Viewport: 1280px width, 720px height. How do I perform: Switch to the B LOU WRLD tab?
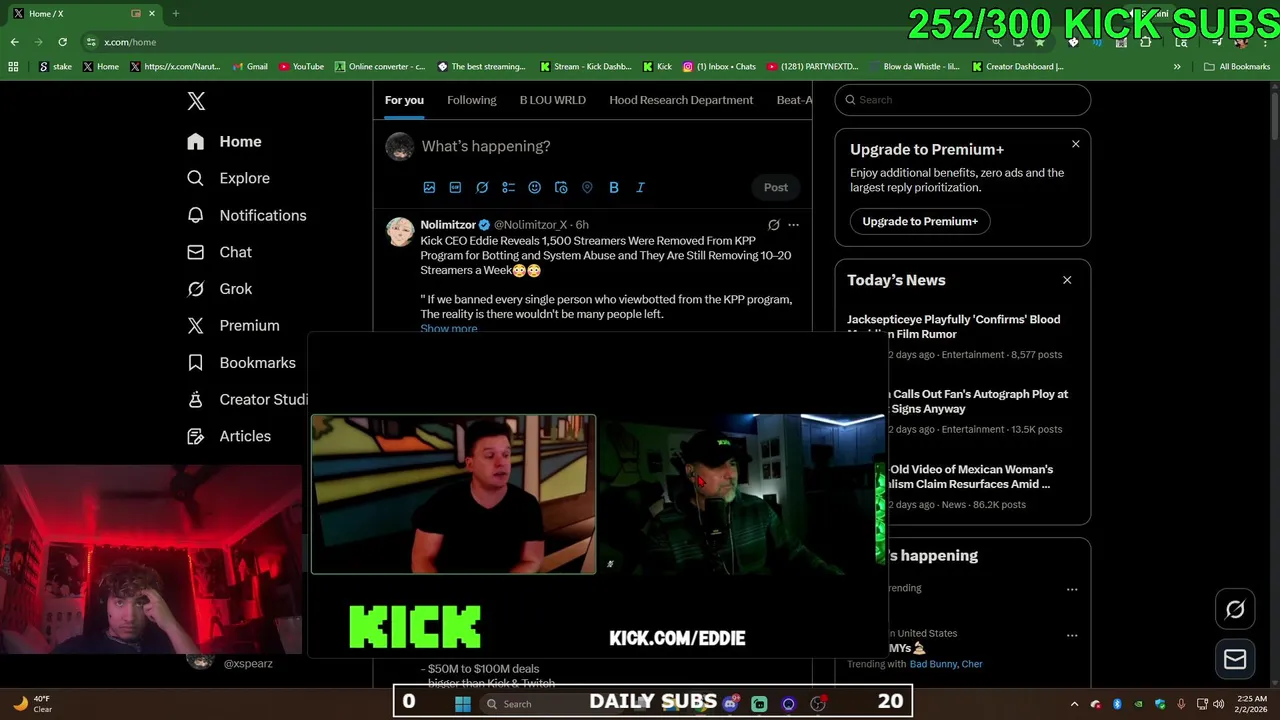(552, 100)
